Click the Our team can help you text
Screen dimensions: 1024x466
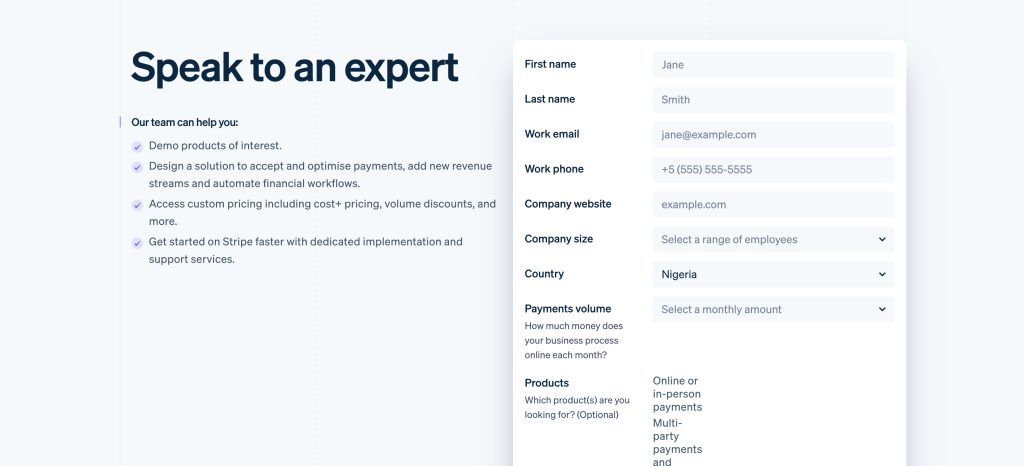(x=184, y=122)
